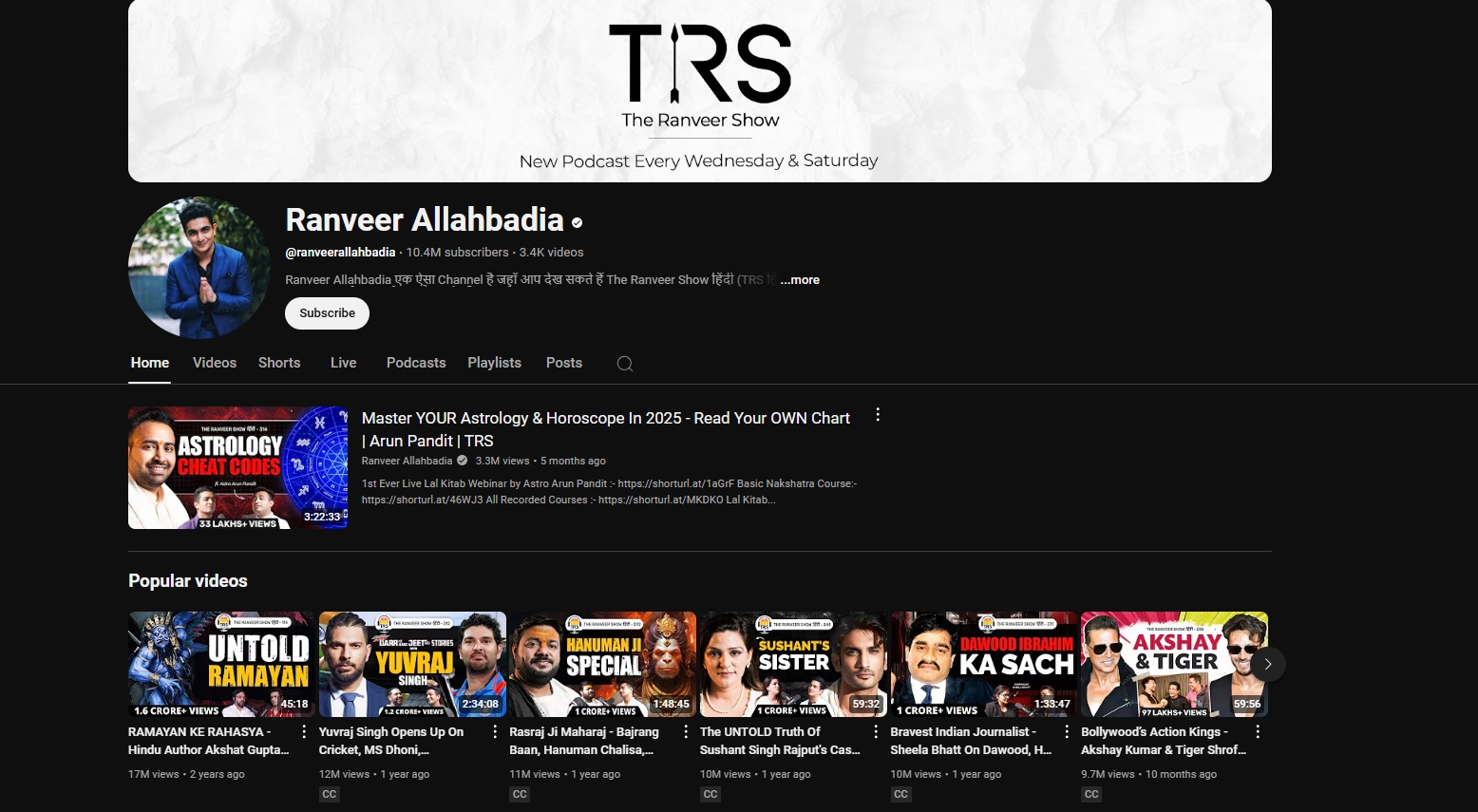Play the Akshay & Tiger thumbnail
The image size is (1478, 812).
(x=1174, y=664)
